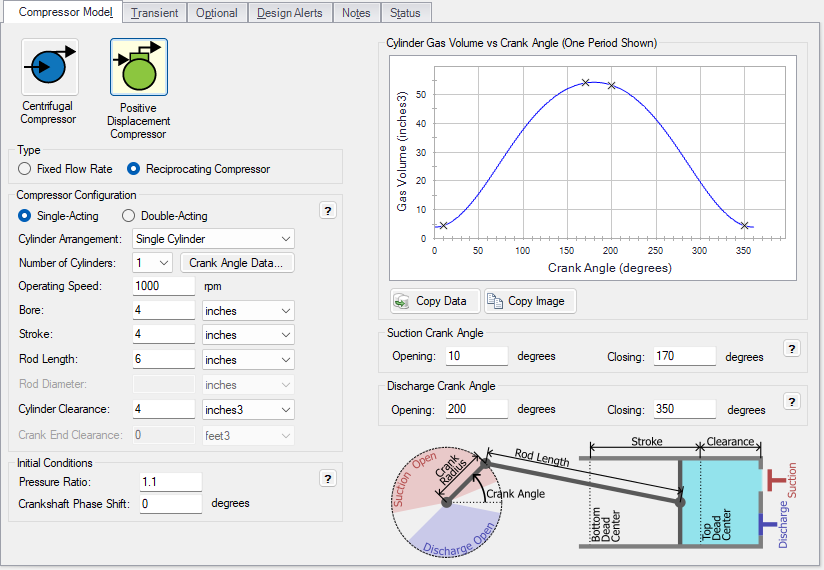
Task: Open help for Compressor Configuration
Action: coord(327,210)
